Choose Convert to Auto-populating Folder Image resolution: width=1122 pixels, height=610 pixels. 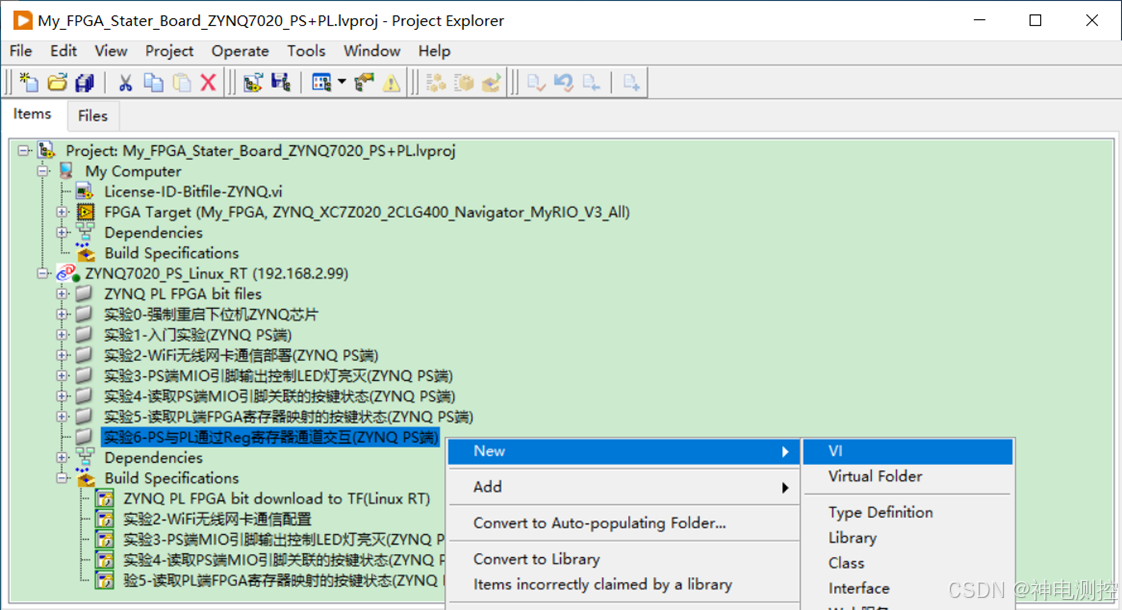click(x=623, y=523)
